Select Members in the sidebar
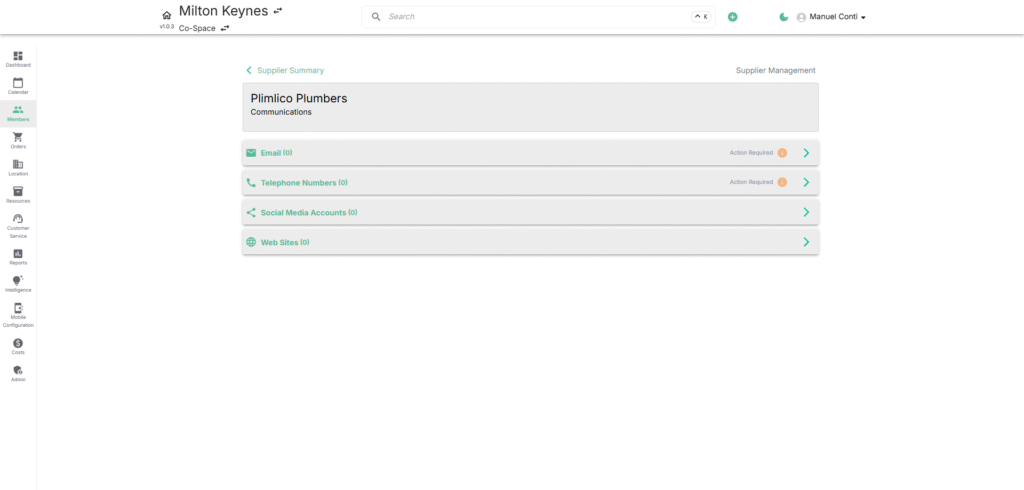The height and width of the screenshot is (490, 1024). [18, 112]
